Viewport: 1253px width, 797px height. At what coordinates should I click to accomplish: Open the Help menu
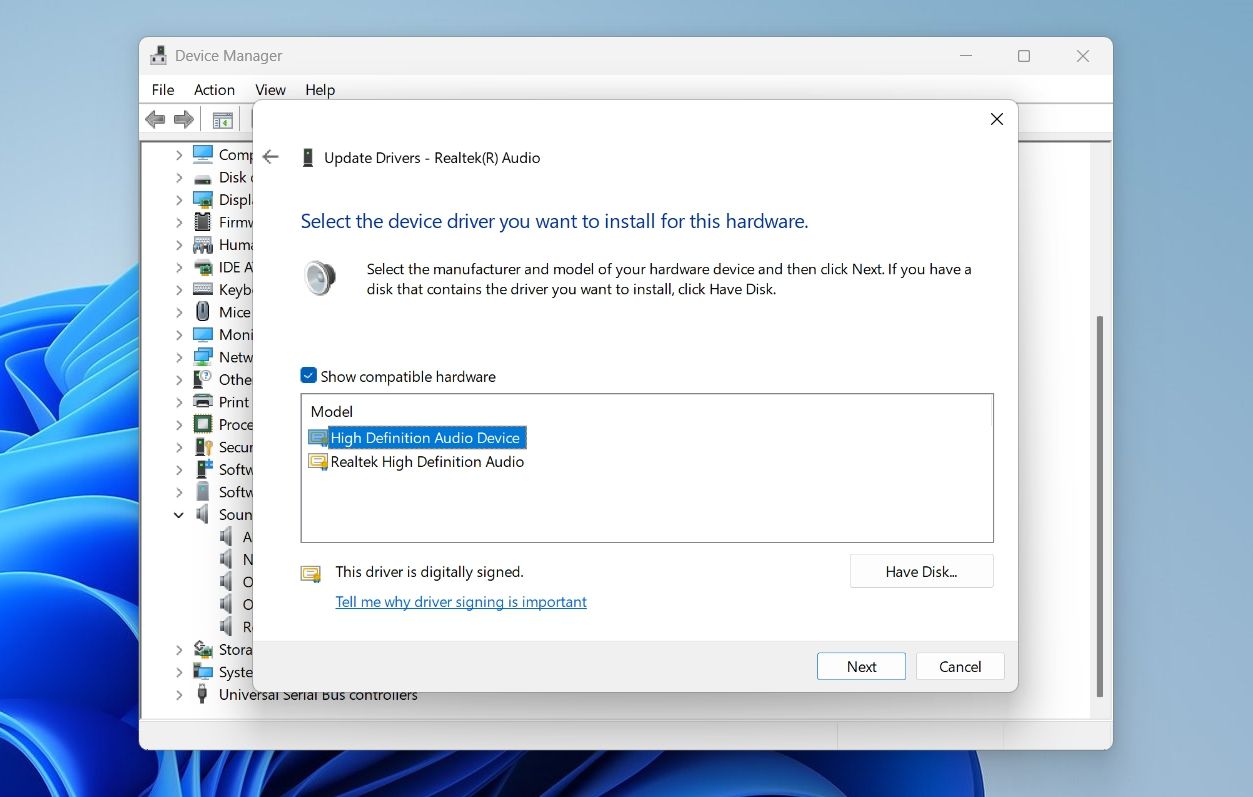point(320,89)
